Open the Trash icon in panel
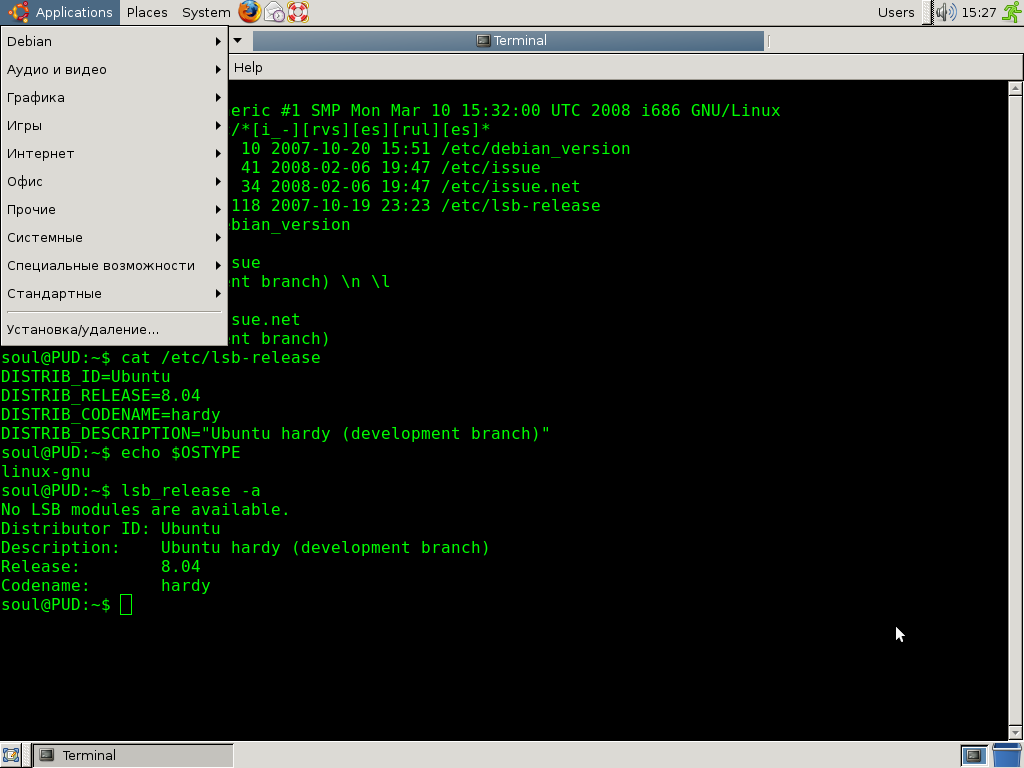 point(1008,756)
